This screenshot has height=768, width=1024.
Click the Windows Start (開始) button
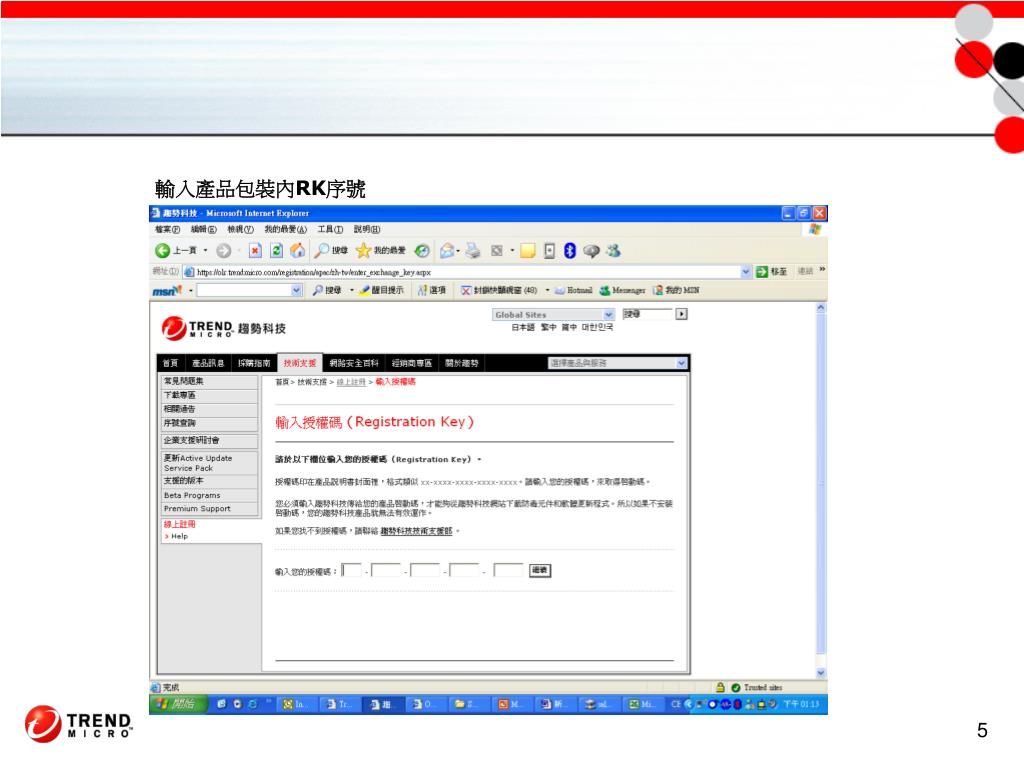pyautogui.click(x=178, y=704)
